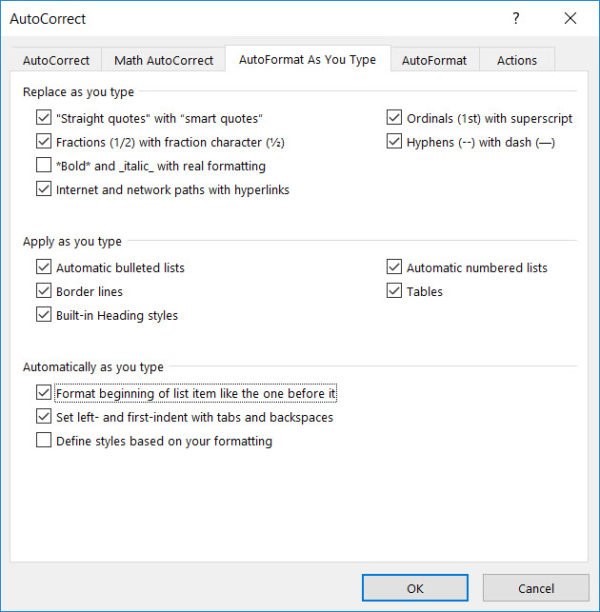This screenshot has height=612, width=600.
Task: Uncheck Set left- and first-indent with tabs
Action: (x=44, y=416)
